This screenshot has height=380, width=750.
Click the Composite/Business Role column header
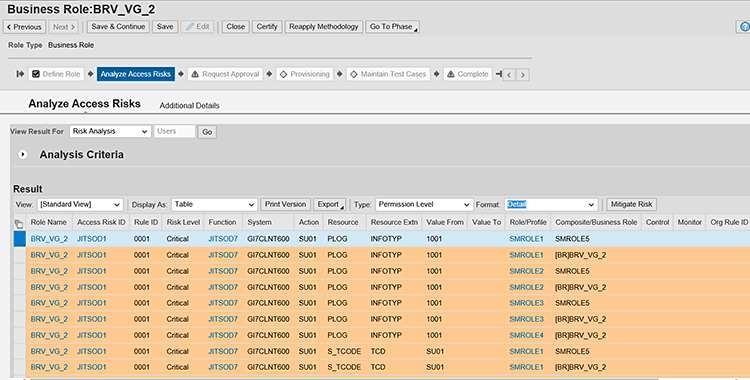tap(596, 223)
